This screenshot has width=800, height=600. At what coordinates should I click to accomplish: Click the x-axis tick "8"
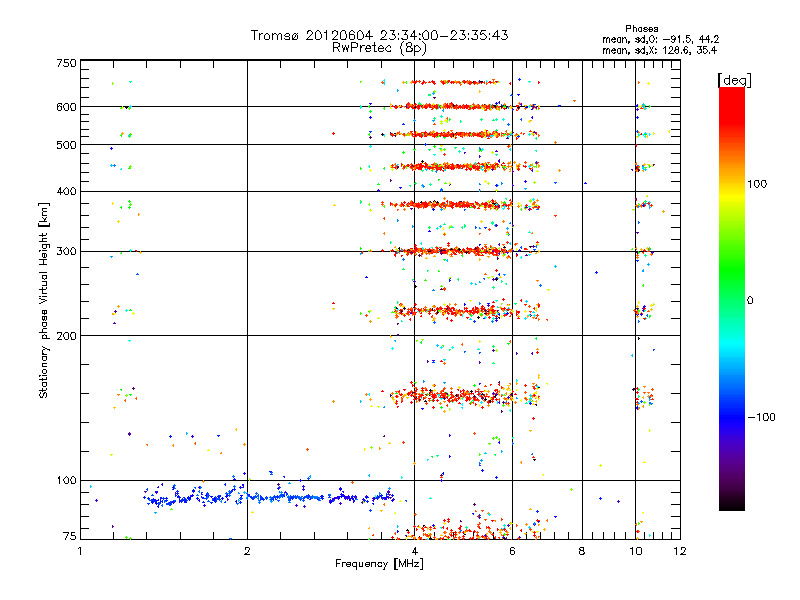[x=582, y=551]
